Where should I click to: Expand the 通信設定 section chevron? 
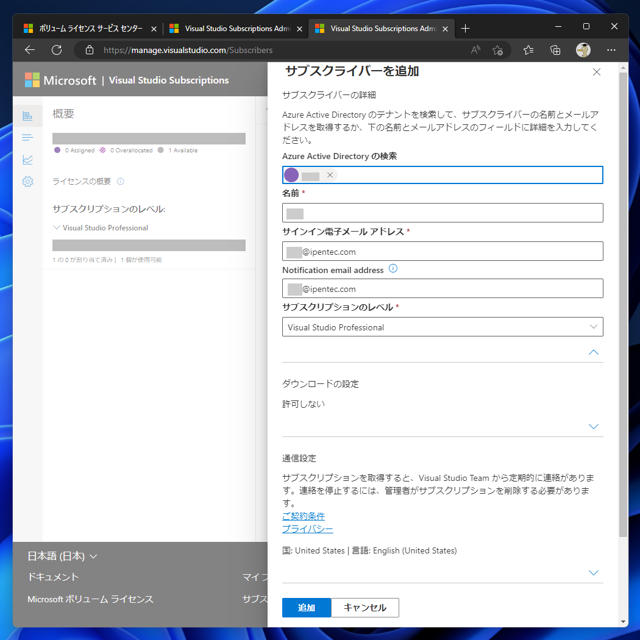tap(593, 573)
